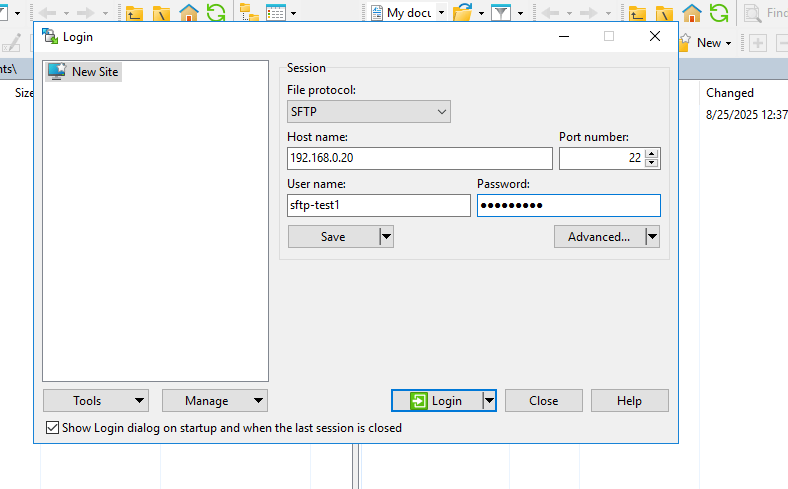Click the User name field

pyautogui.click(x=378, y=206)
